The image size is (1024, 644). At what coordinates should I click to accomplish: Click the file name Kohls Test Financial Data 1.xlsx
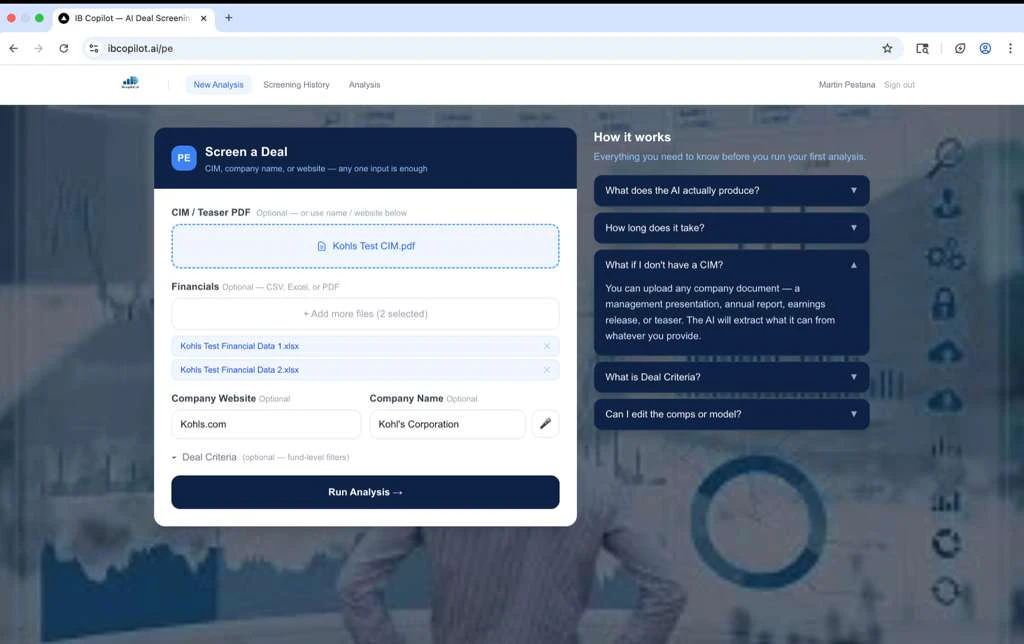coord(239,346)
